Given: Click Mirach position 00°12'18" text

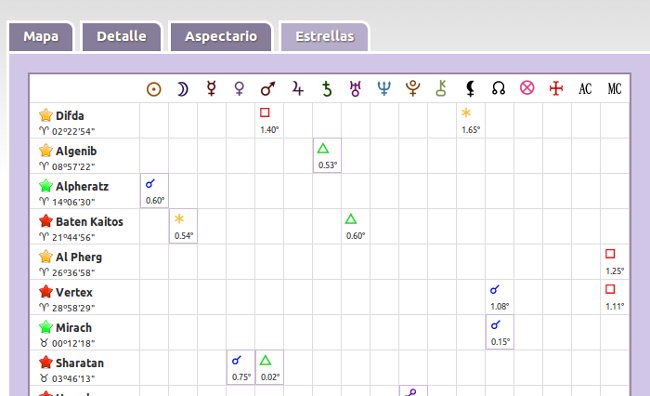Looking at the screenshot, I should (x=73, y=343).
